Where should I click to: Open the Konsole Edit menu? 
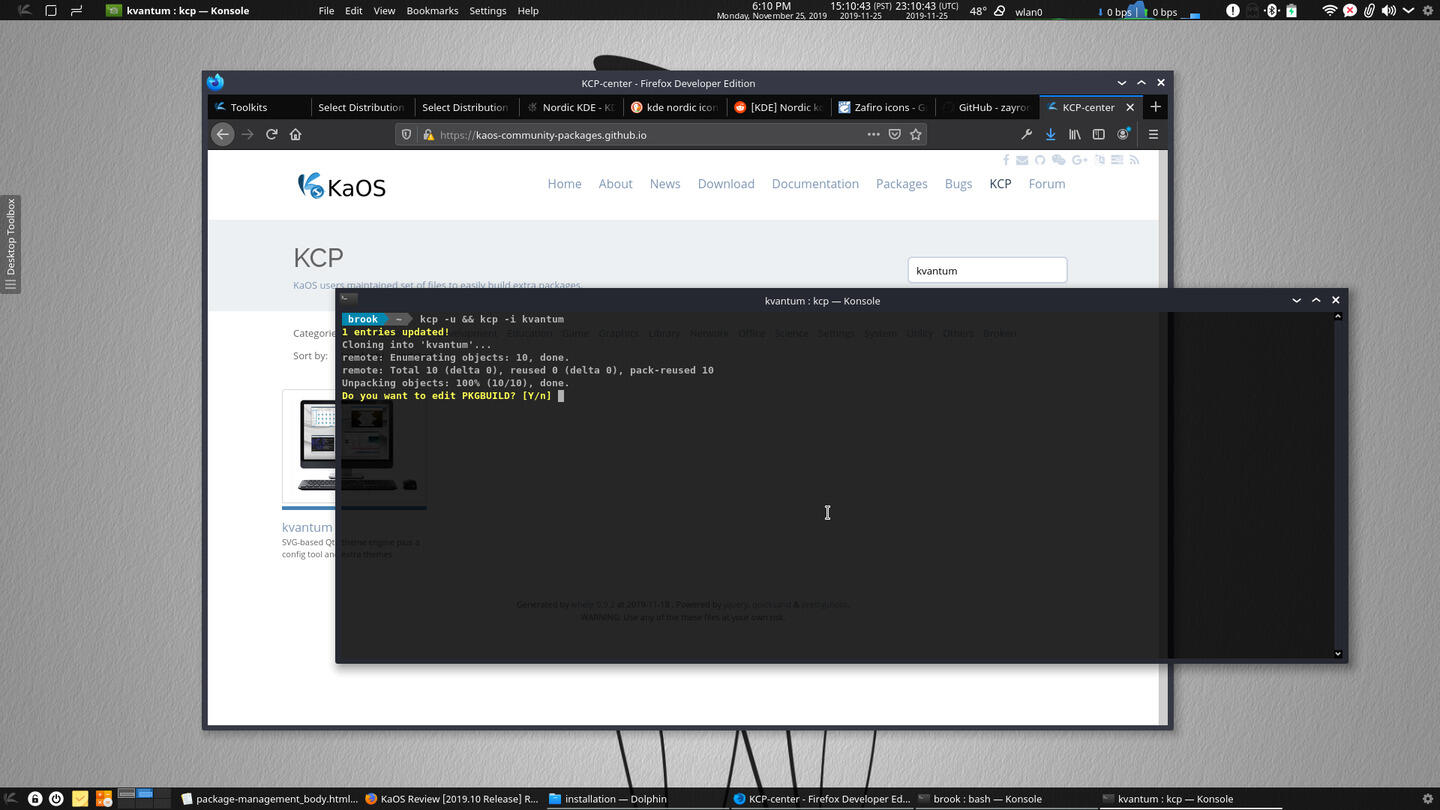354,11
